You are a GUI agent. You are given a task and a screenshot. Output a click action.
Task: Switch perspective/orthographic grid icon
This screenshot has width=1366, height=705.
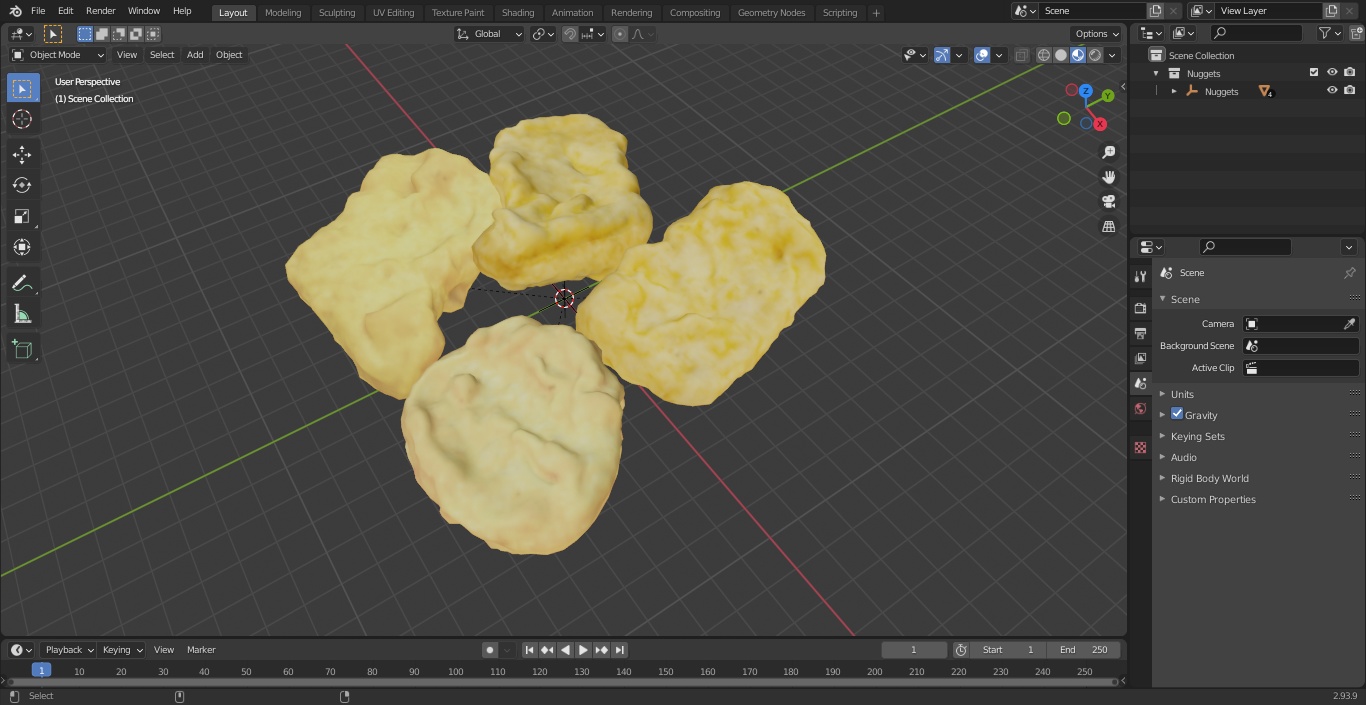pos(1108,227)
